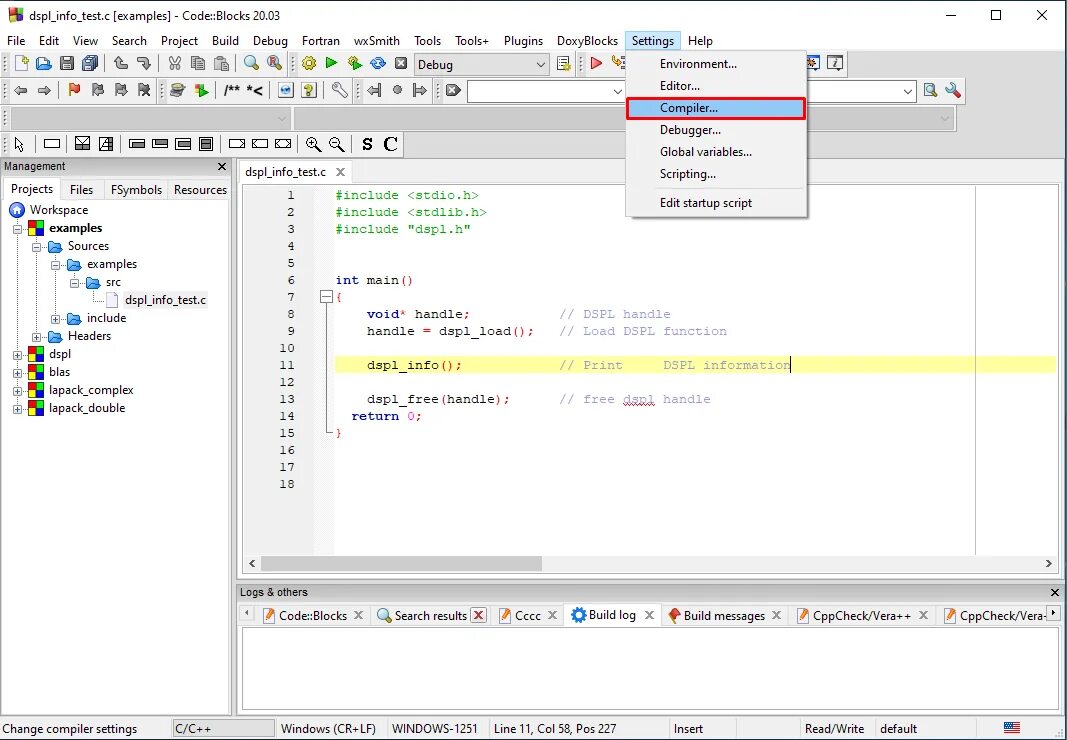Image resolution: width=1067 pixels, height=740 pixels.
Task: Collapse the examples project node
Action: [18, 229]
